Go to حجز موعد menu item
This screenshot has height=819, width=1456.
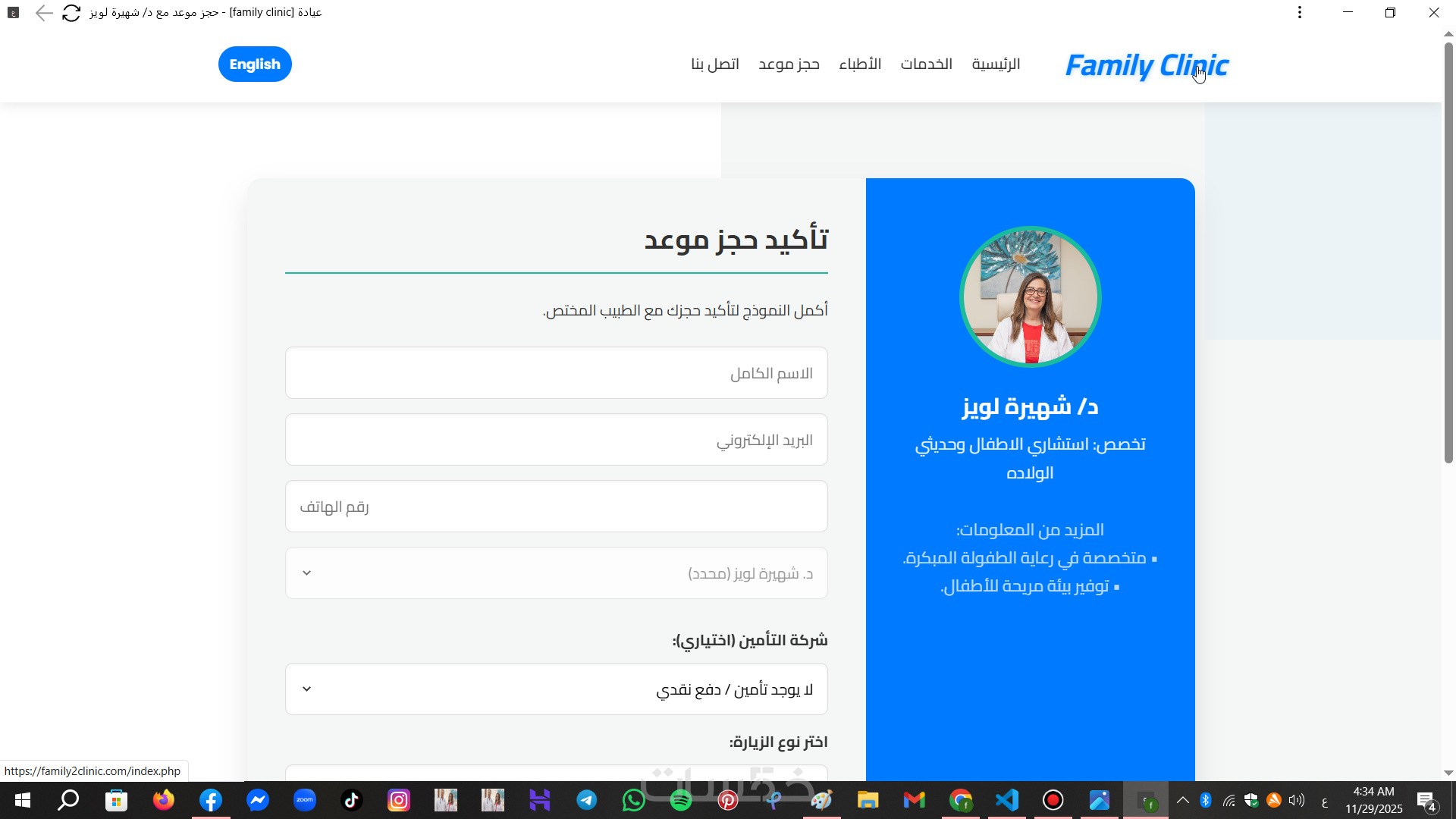[x=789, y=64]
